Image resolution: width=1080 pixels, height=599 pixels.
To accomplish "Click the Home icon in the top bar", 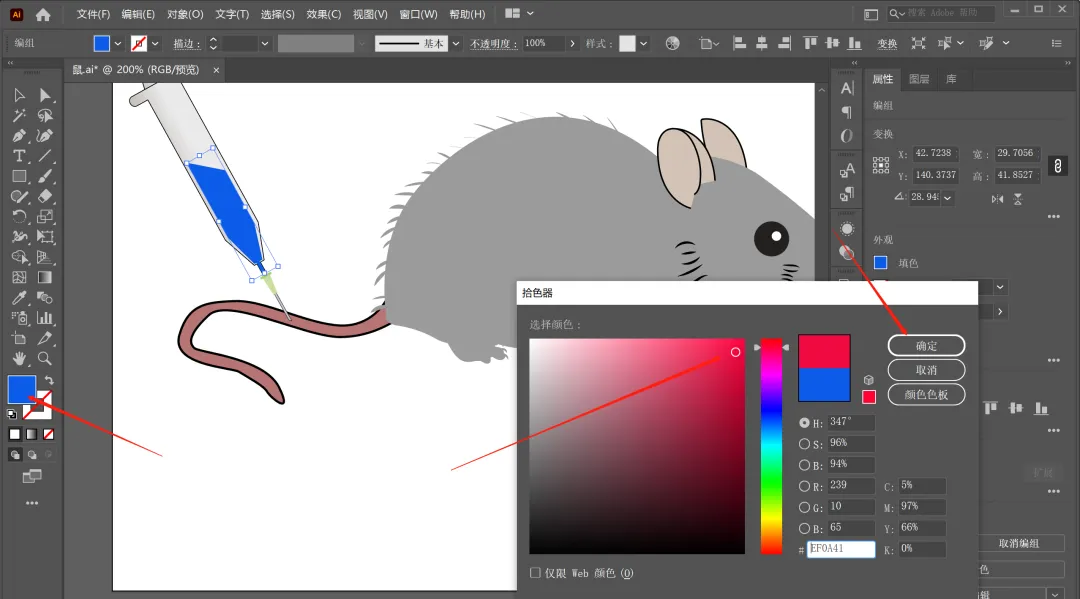I will click(x=43, y=14).
